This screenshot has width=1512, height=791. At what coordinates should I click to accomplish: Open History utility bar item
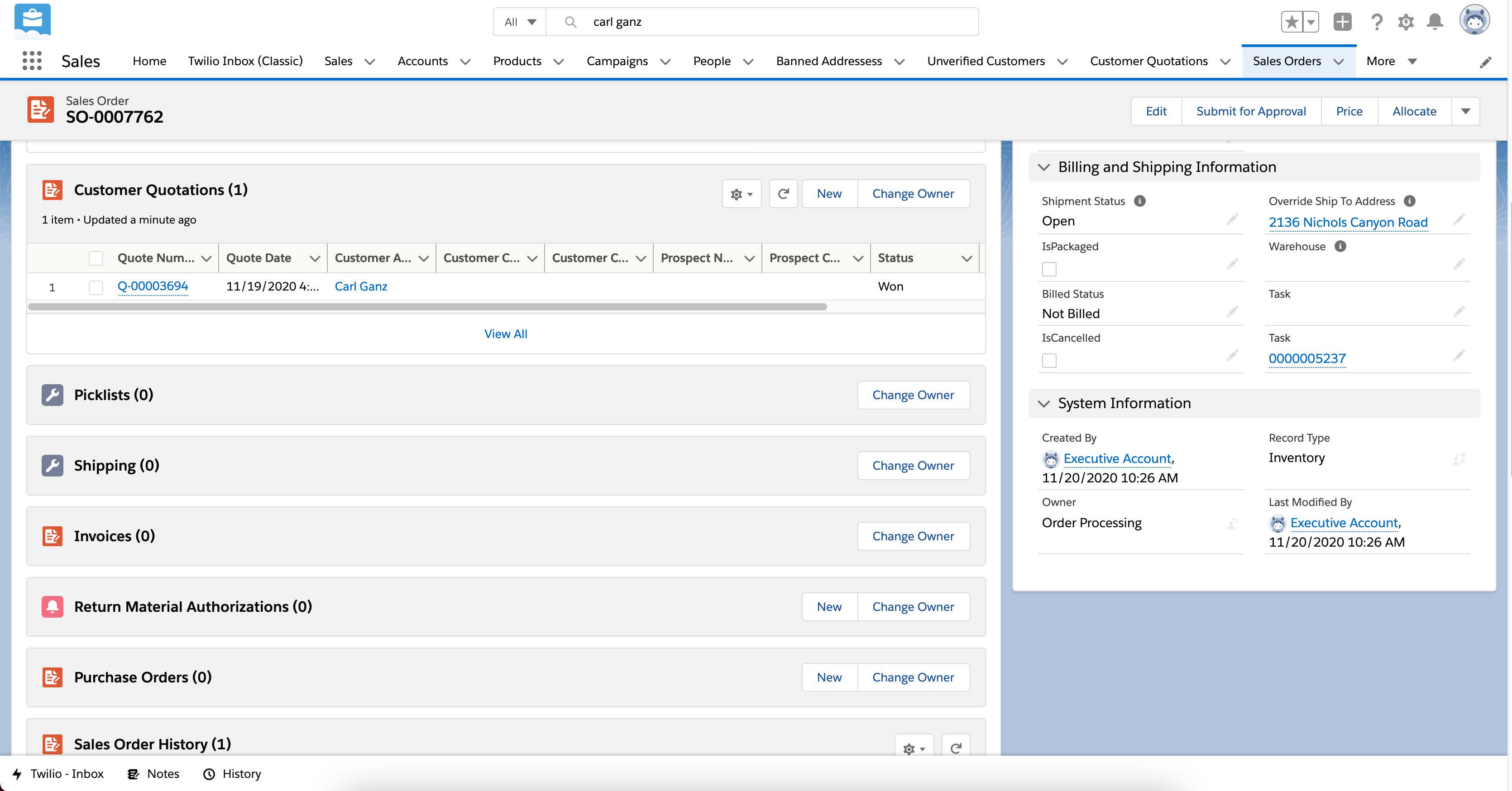232,773
